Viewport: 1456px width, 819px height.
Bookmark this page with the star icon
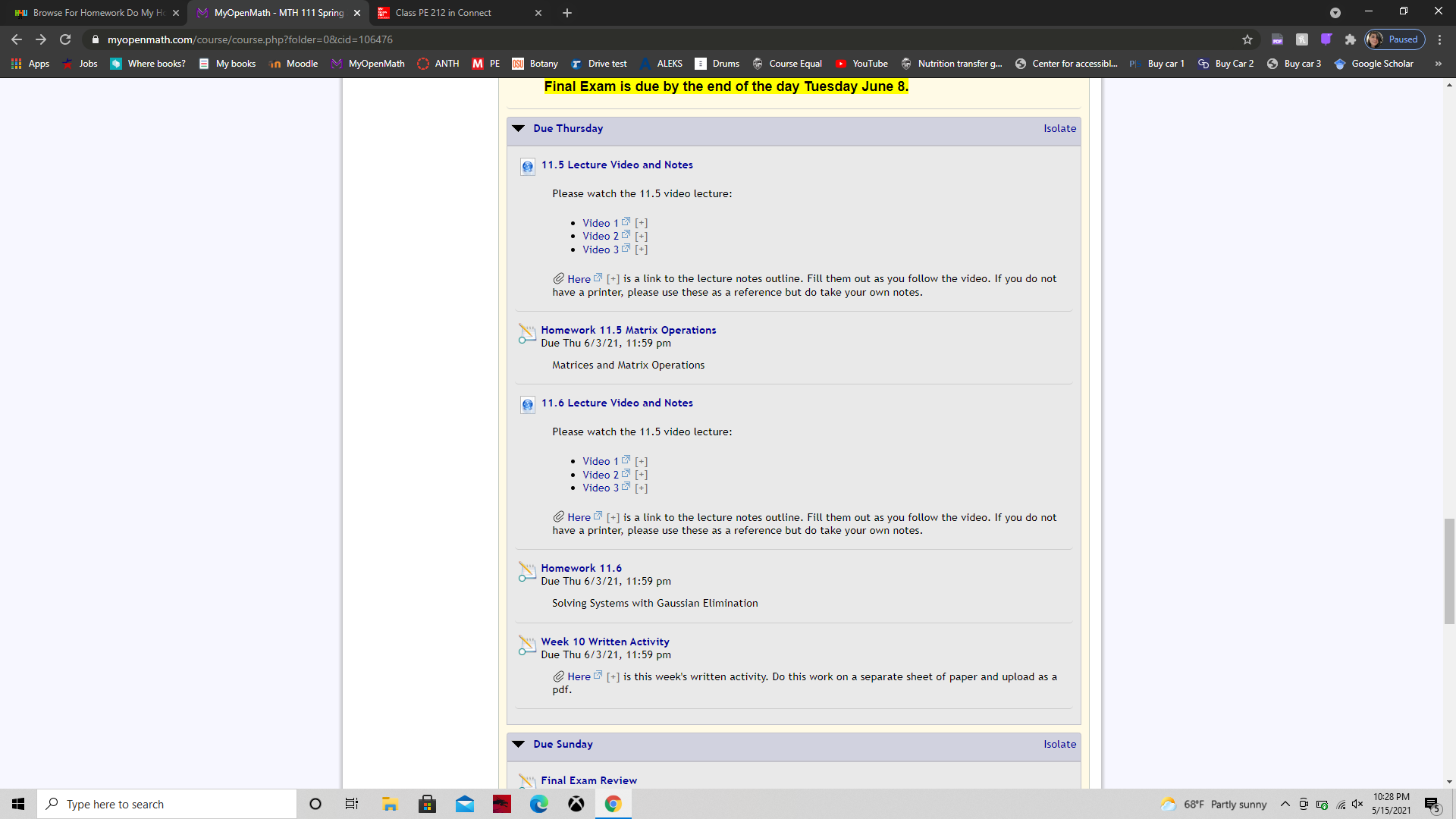coord(1247,39)
